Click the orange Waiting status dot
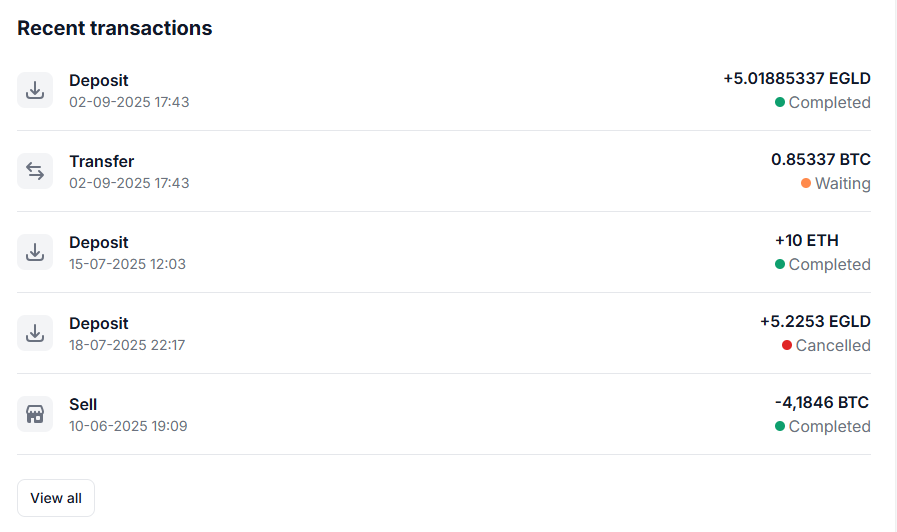897x532 pixels. 806,183
